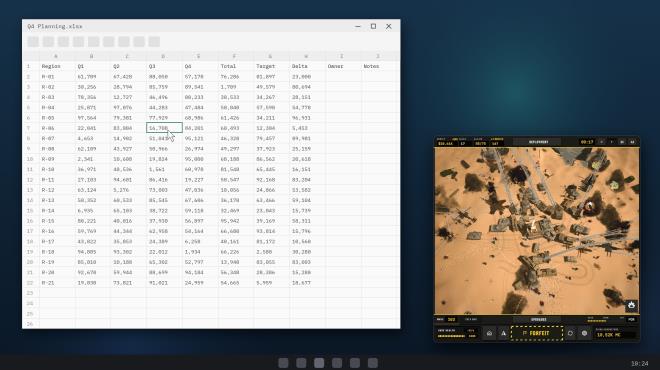The image size is (660, 370).
Task: Click the health bar at game bottom left
Action: click(x=451, y=336)
